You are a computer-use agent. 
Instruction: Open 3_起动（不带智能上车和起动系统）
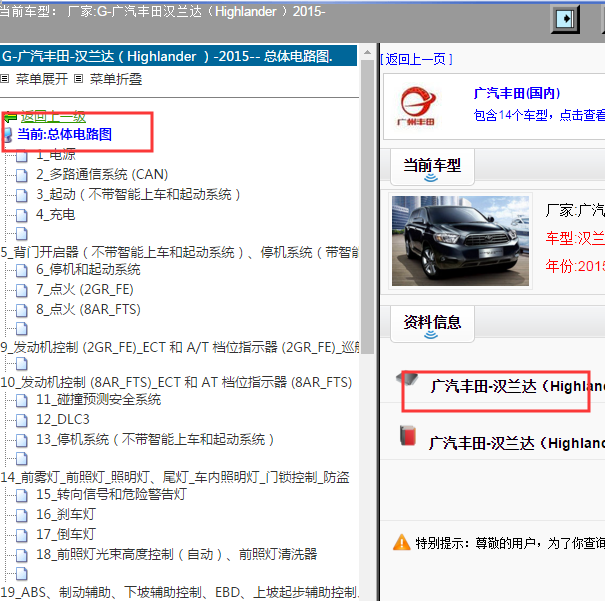pyautogui.click(x=139, y=194)
